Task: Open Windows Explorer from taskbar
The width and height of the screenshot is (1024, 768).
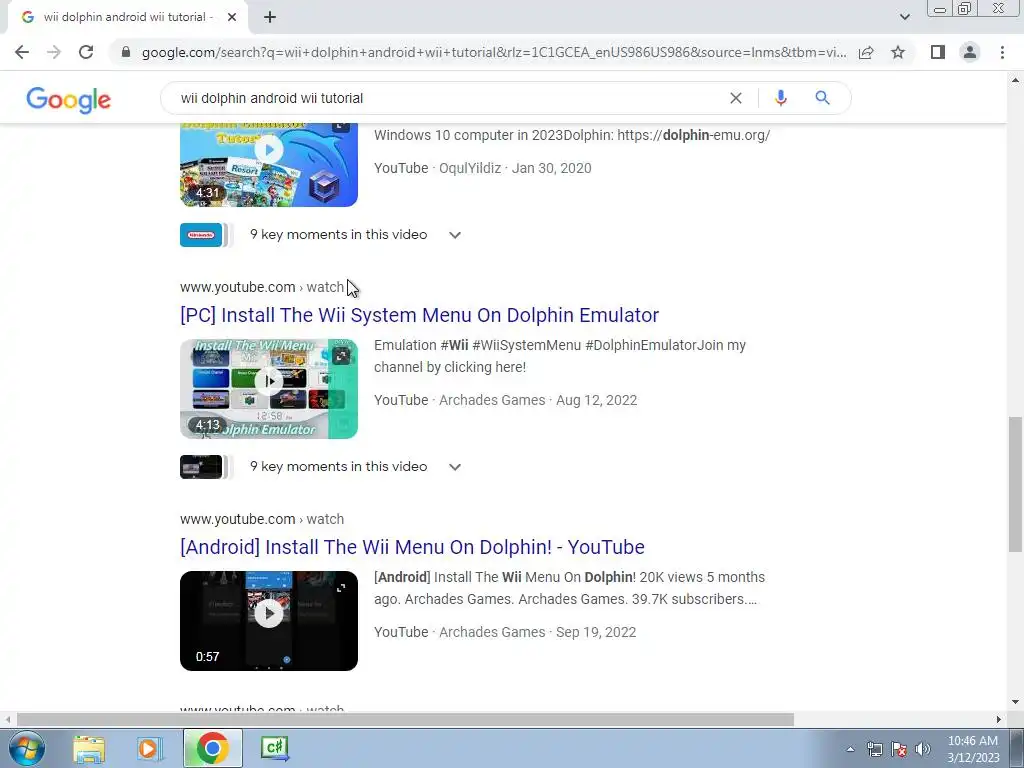Action: [89, 748]
